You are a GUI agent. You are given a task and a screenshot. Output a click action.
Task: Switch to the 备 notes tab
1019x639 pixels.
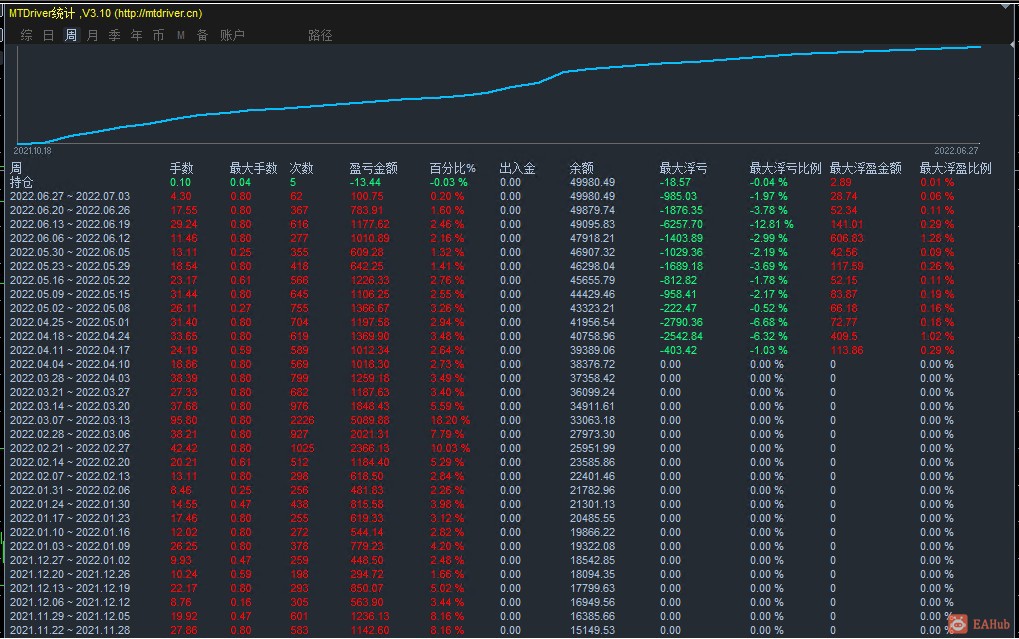(203, 35)
